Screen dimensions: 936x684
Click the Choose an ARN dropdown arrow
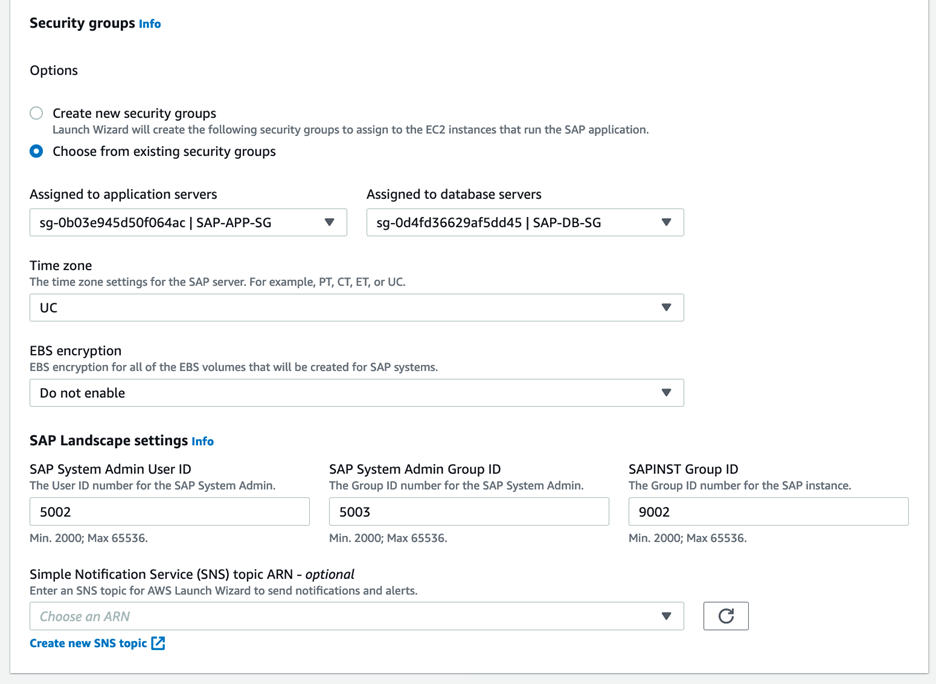point(666,616)
